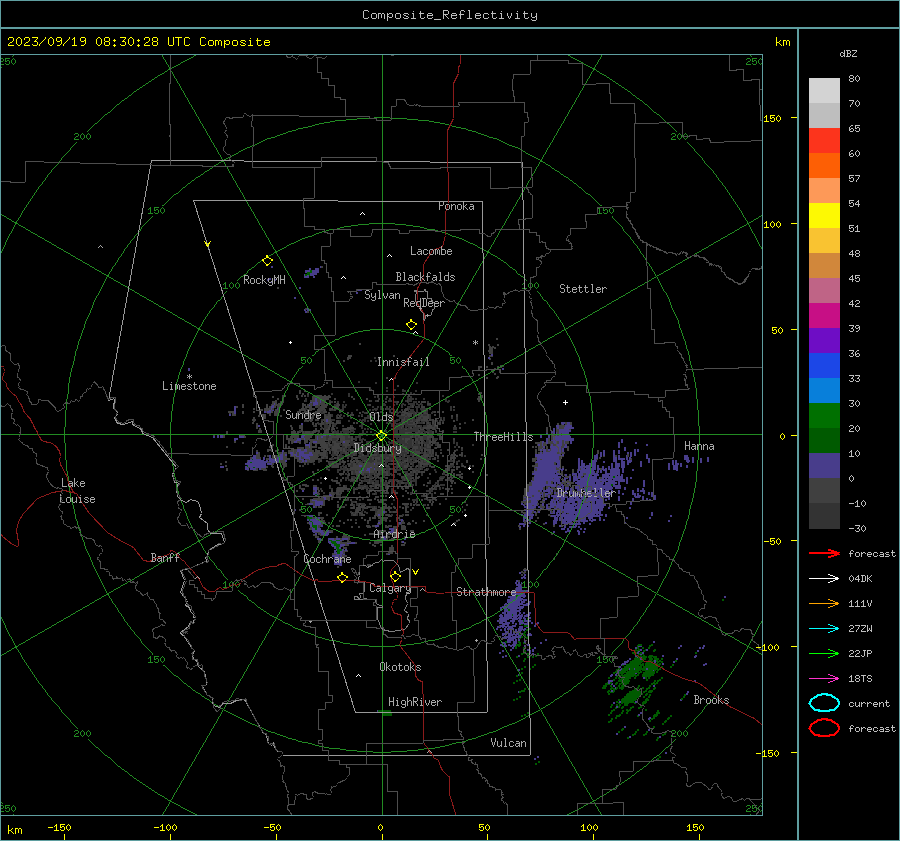Click the Strathmore town label
Image resolution: width=900 pixels, height=841 pixels.
click(x=486, y=592)
